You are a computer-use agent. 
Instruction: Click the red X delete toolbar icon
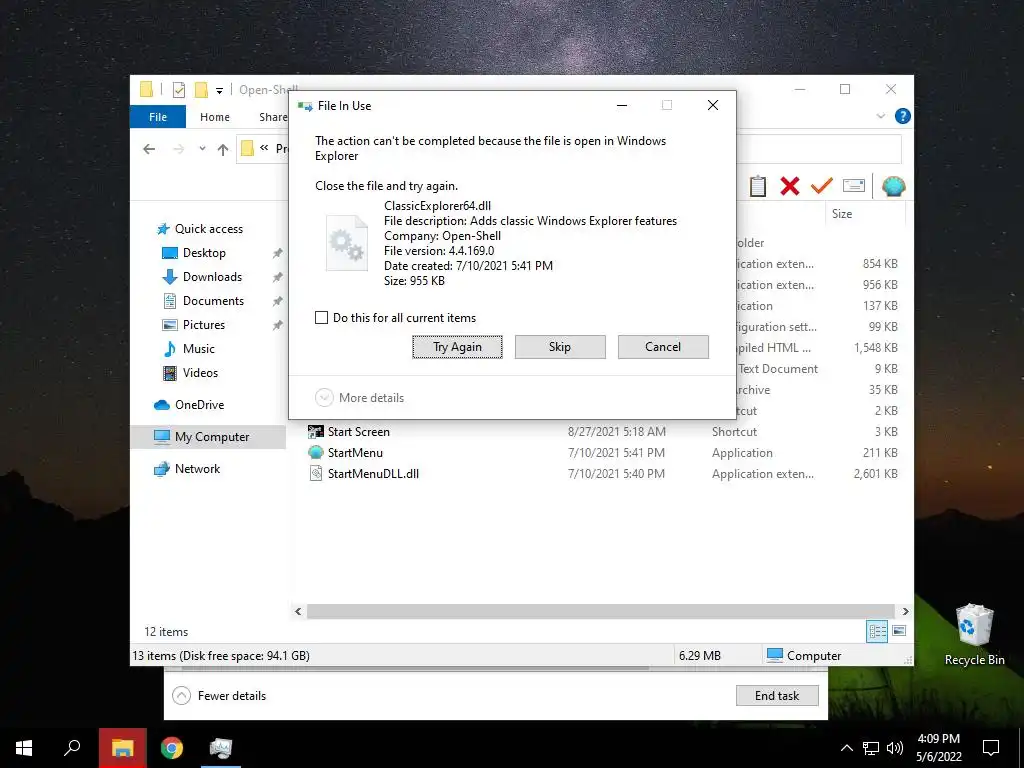pyautogui.click(x=790, y=186)
